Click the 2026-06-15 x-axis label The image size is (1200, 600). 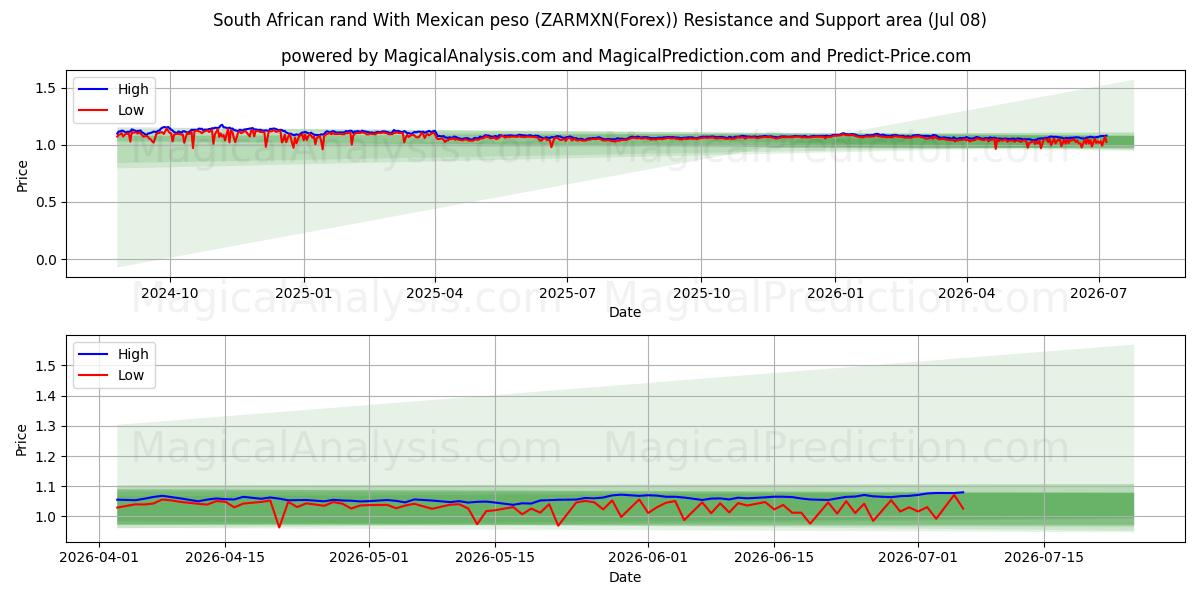[774, 558]
